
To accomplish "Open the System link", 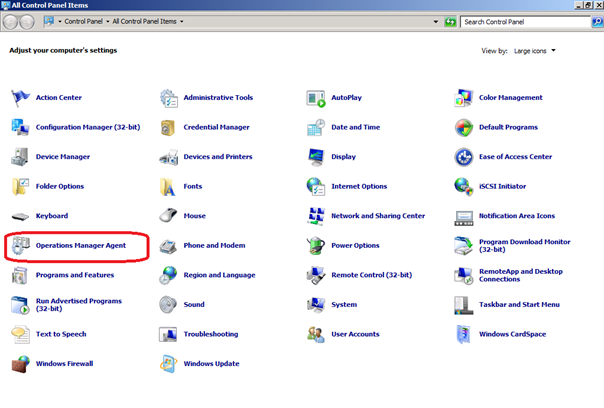I will 344,305.
